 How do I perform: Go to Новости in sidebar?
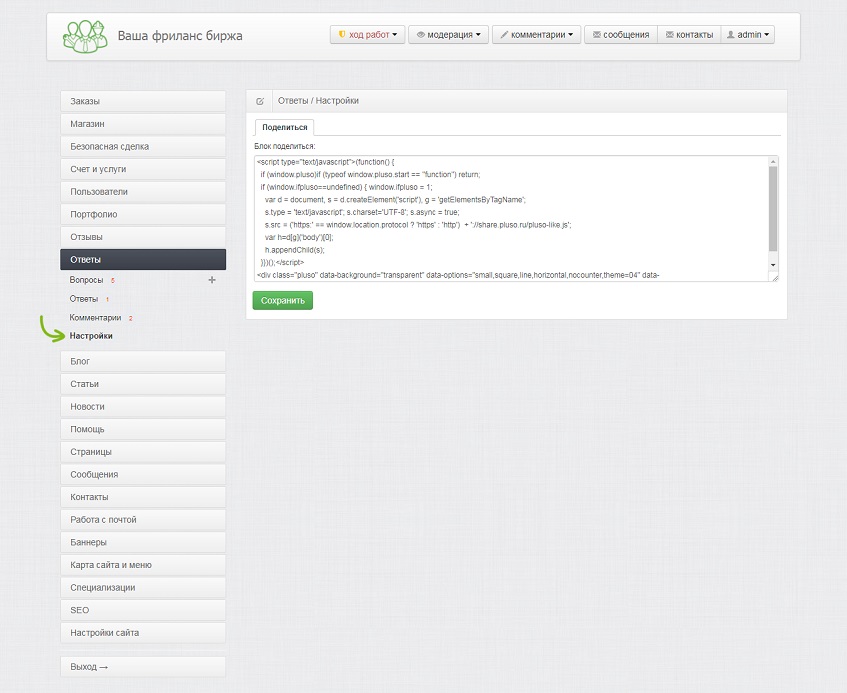[x=143, y=407]
